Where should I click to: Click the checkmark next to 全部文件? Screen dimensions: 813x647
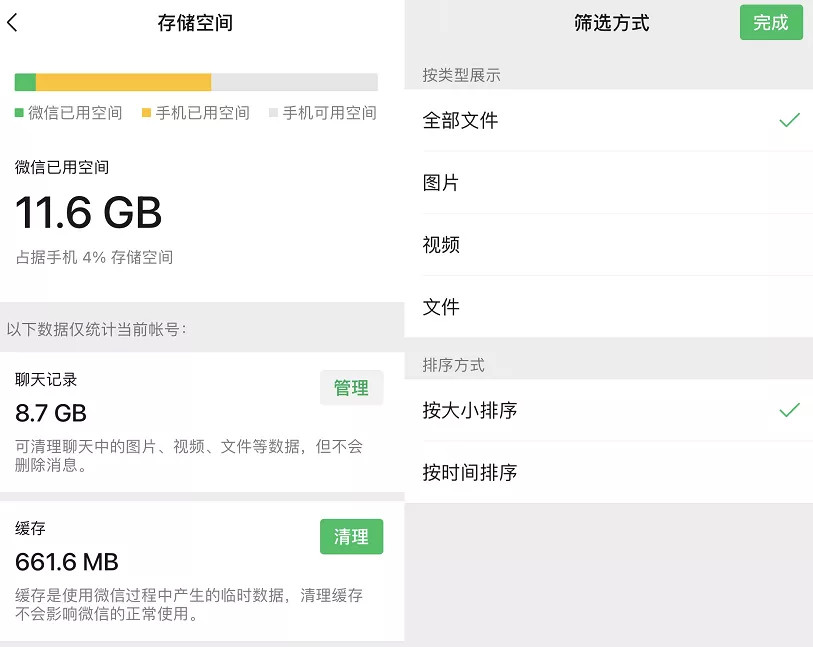click(790, 120)
